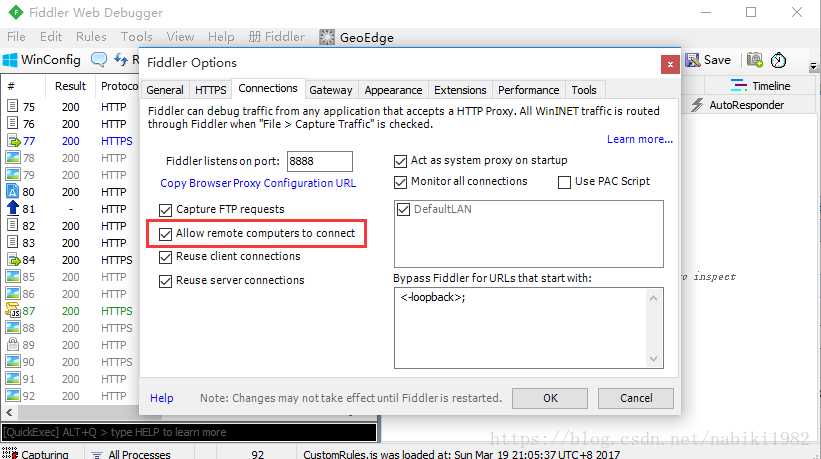The height and width of the screenshot is (459, 821).
Task: Switch to the Tools tab in options
Action: pyautogui.click(x=584, y=90)
